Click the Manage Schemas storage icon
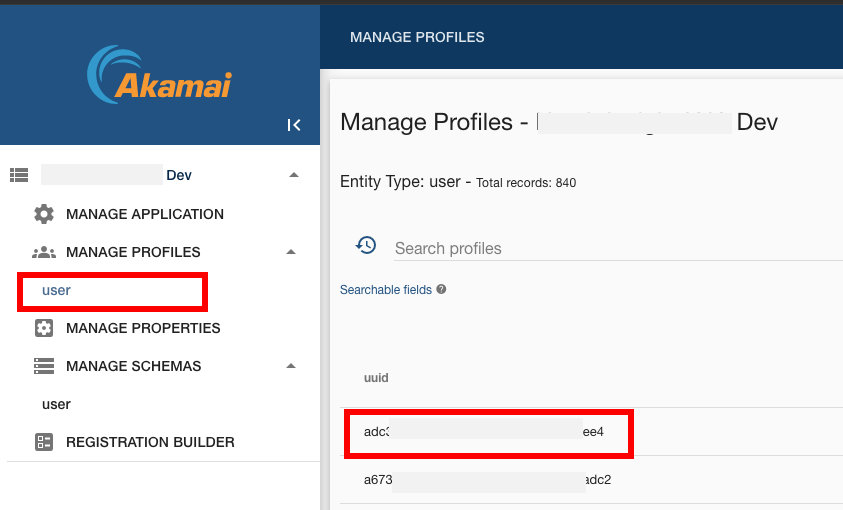843x510 pixels. (x=44, y=366)
